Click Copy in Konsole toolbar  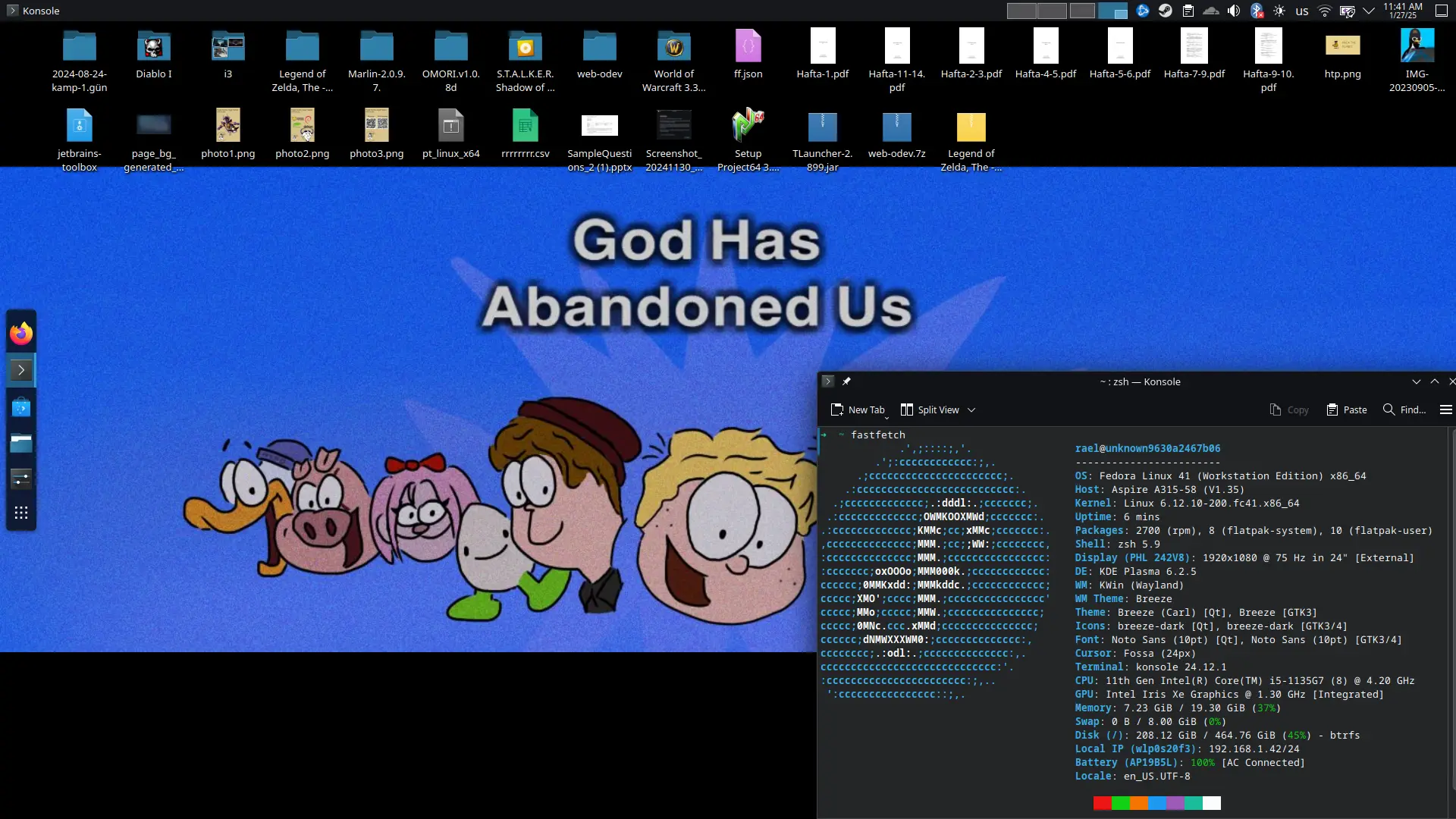1289,409
